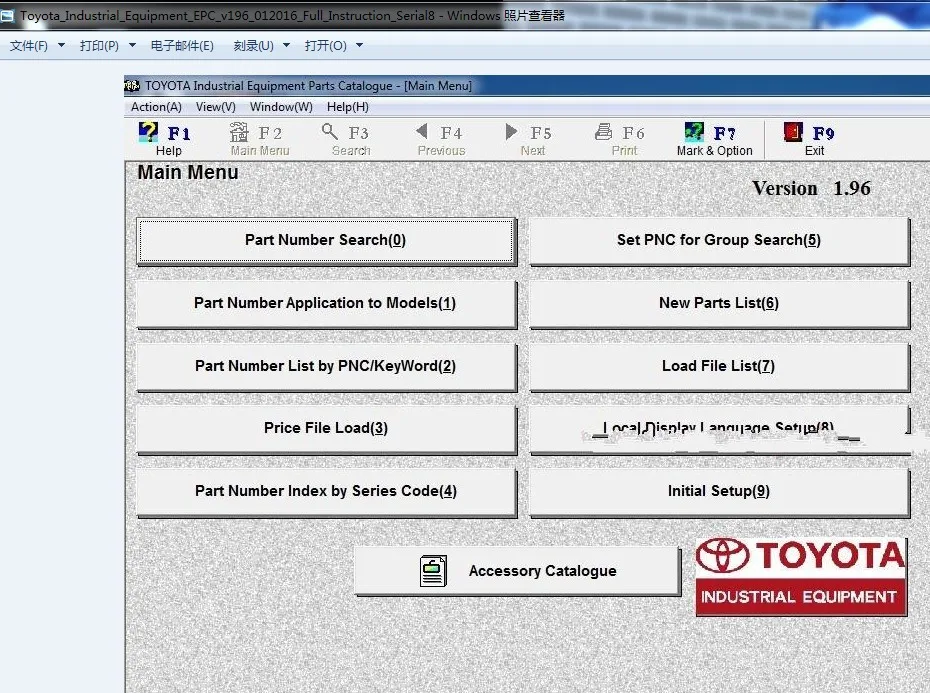Open F1 Help toolbar icon

point(148,132)
